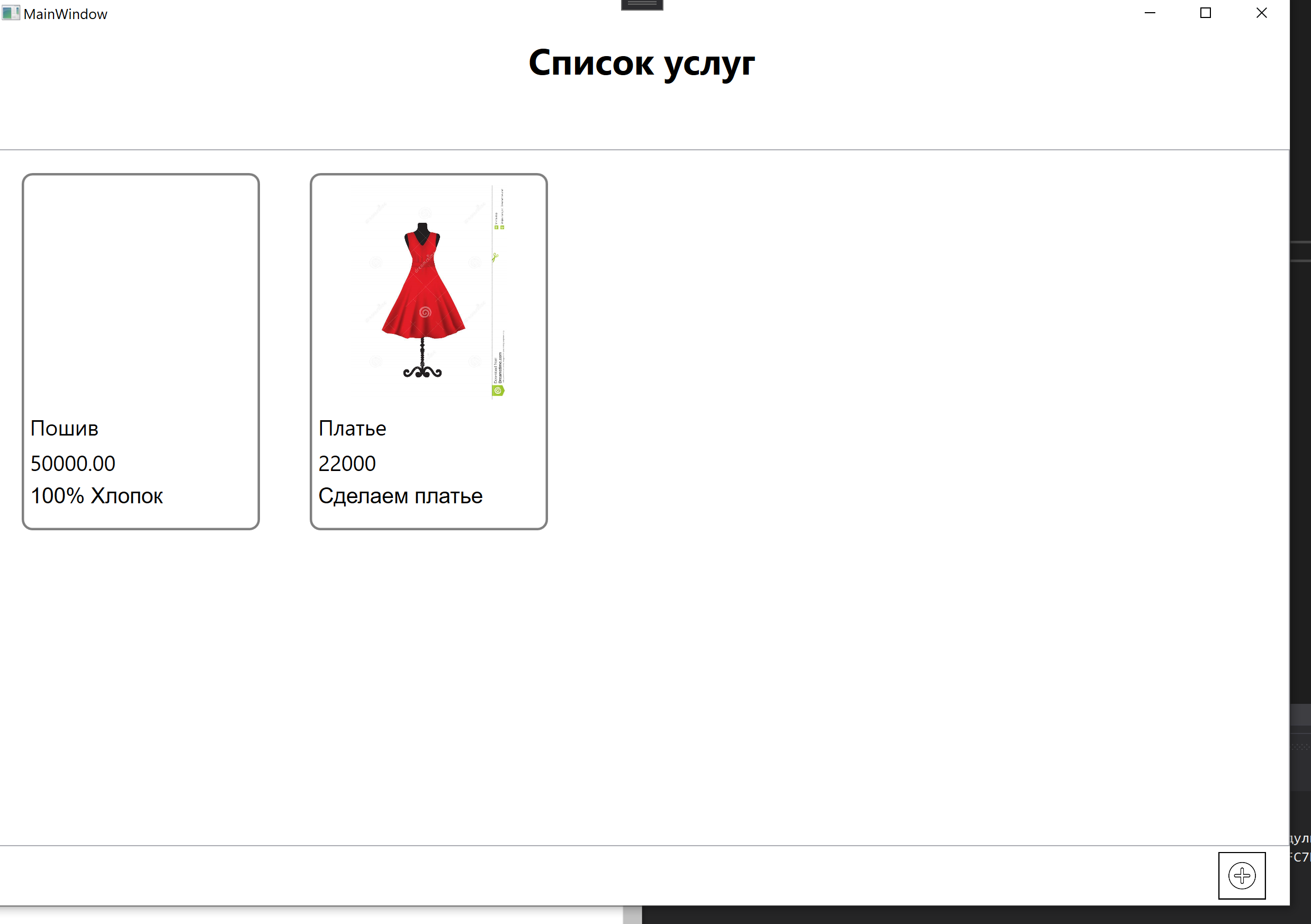Image resolution: width=1311 pixels, height=924 pixels.
Task: Click the Список услуг heading
Action: click(x=641, y=63)
